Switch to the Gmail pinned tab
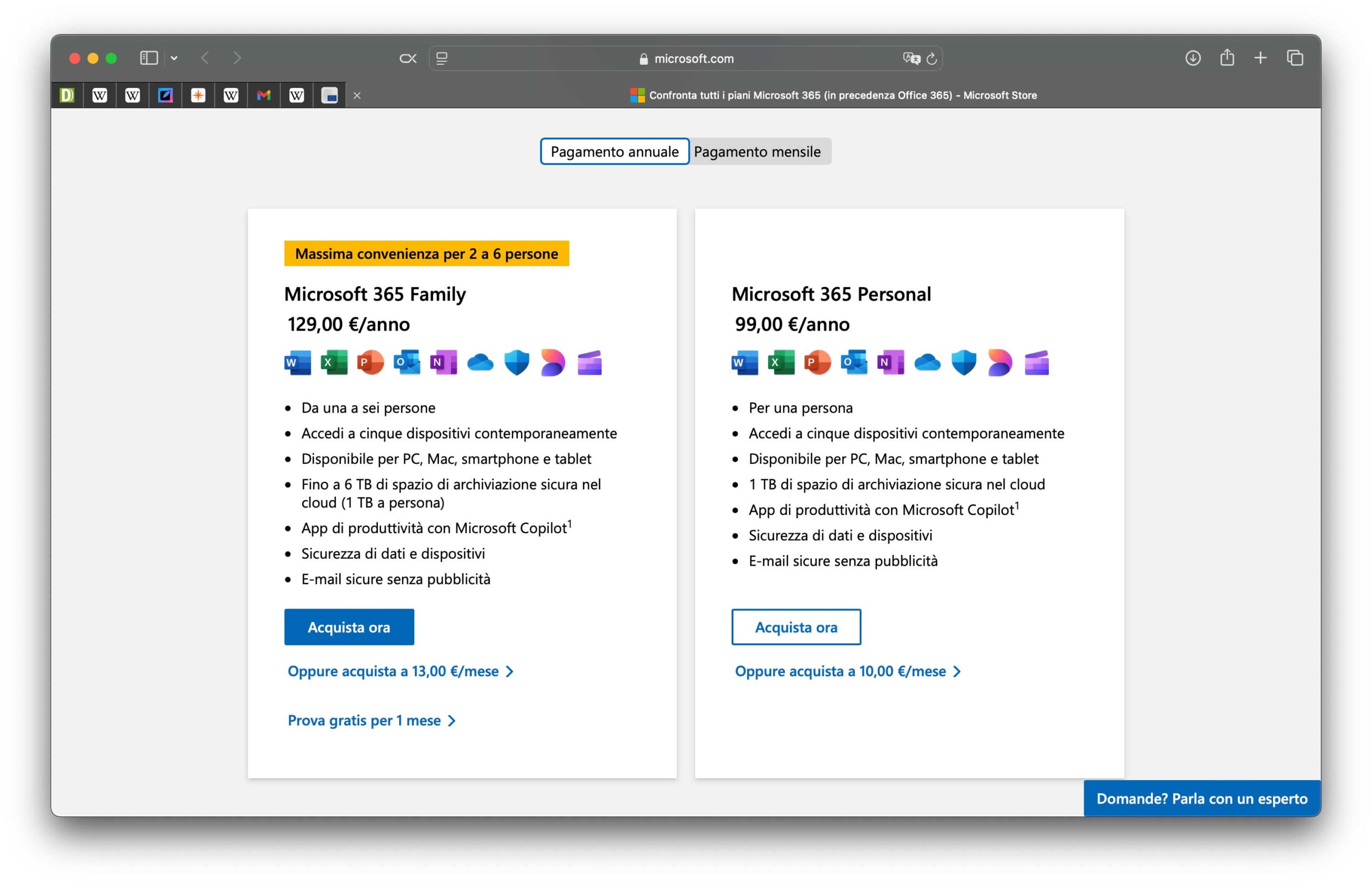The image size is (1372, 884). pos(264,95)
